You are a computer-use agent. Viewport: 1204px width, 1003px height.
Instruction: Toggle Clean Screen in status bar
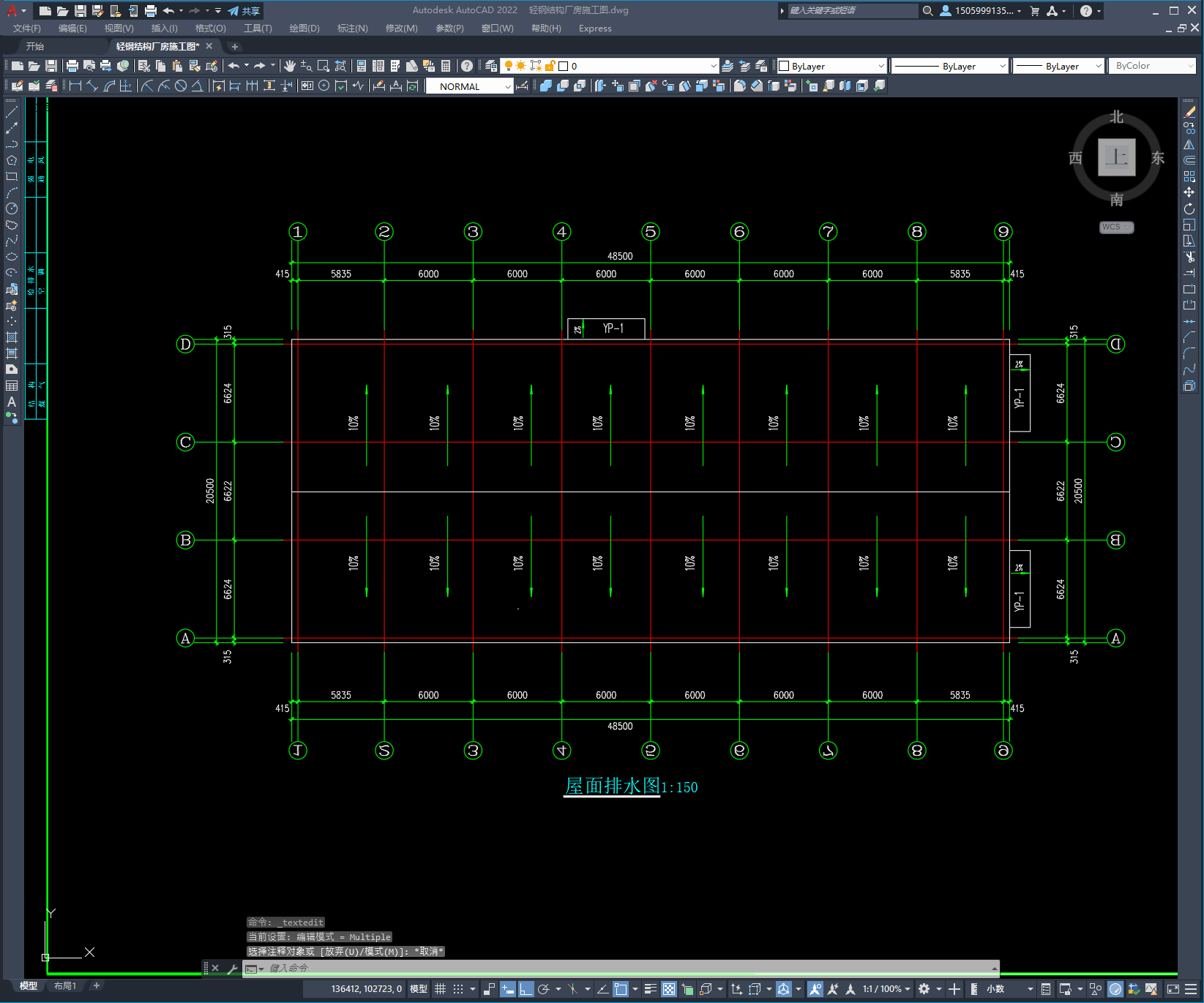[1173, 989]
